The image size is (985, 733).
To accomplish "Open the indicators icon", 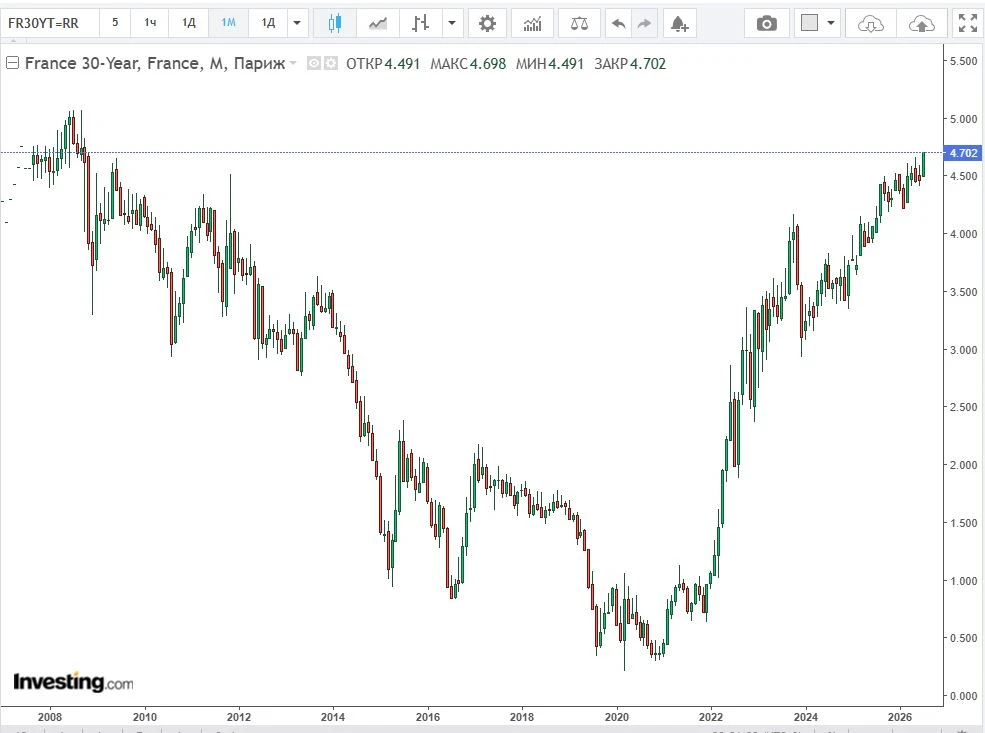I will click(x=532, y=23).
